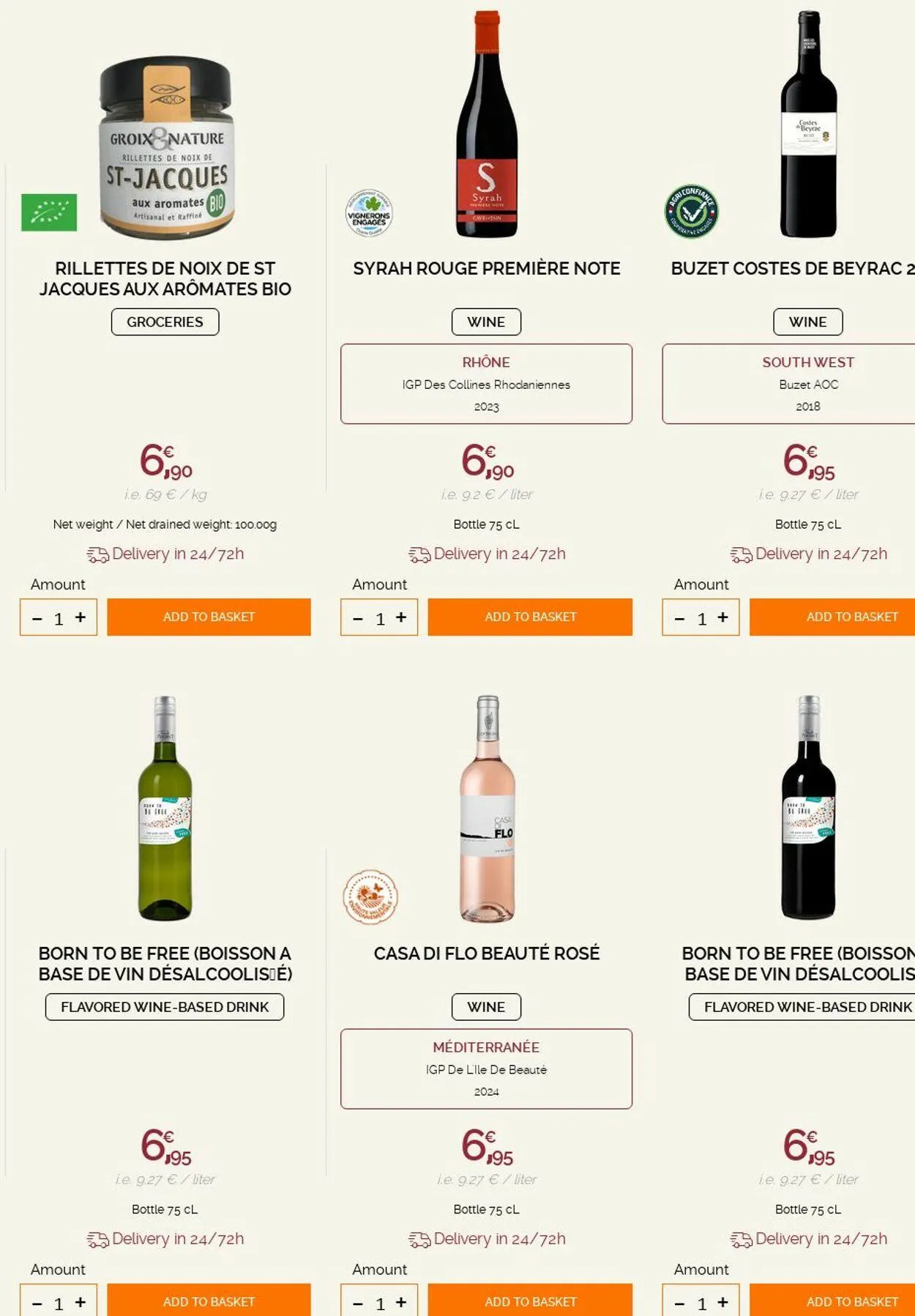Screen dimensions: 915x1316
Task: Add Casa di Flo Beauté Rosé to basket
Action: tap(530, 1301)
